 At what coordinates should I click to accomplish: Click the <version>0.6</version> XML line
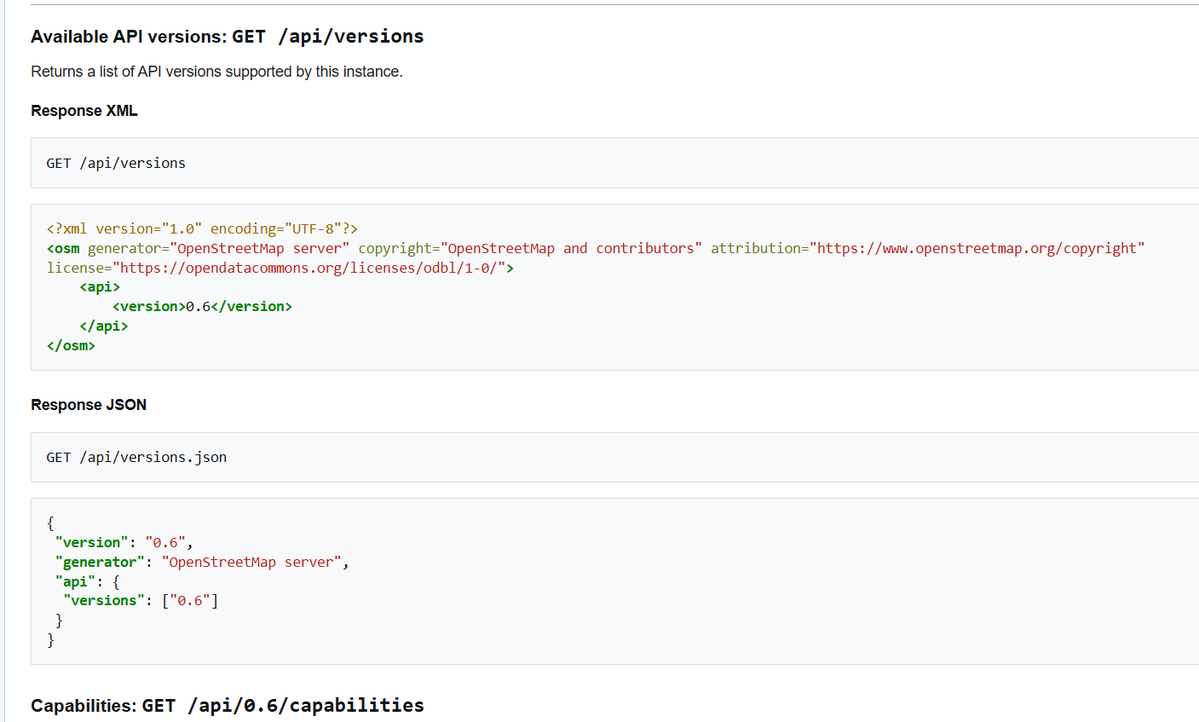point(202,307)
